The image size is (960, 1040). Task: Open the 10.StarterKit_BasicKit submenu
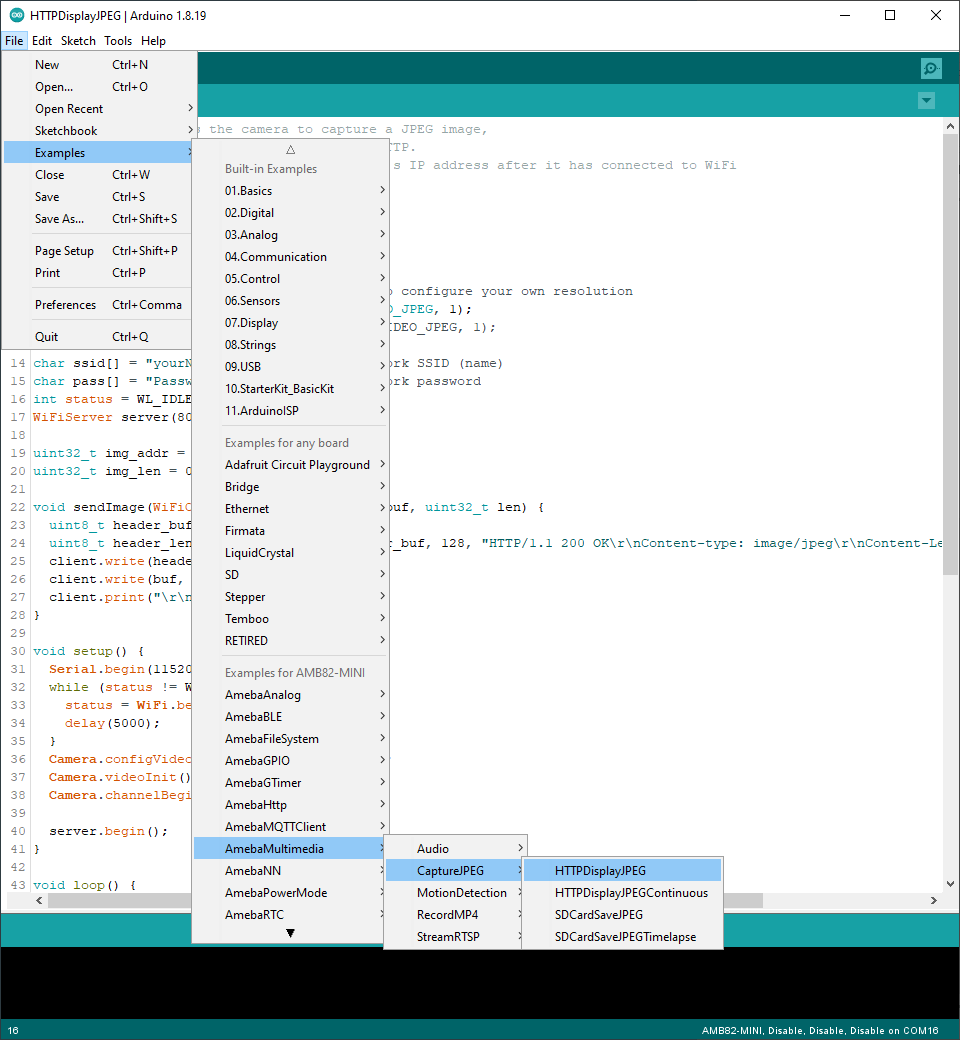coord(291,388)
